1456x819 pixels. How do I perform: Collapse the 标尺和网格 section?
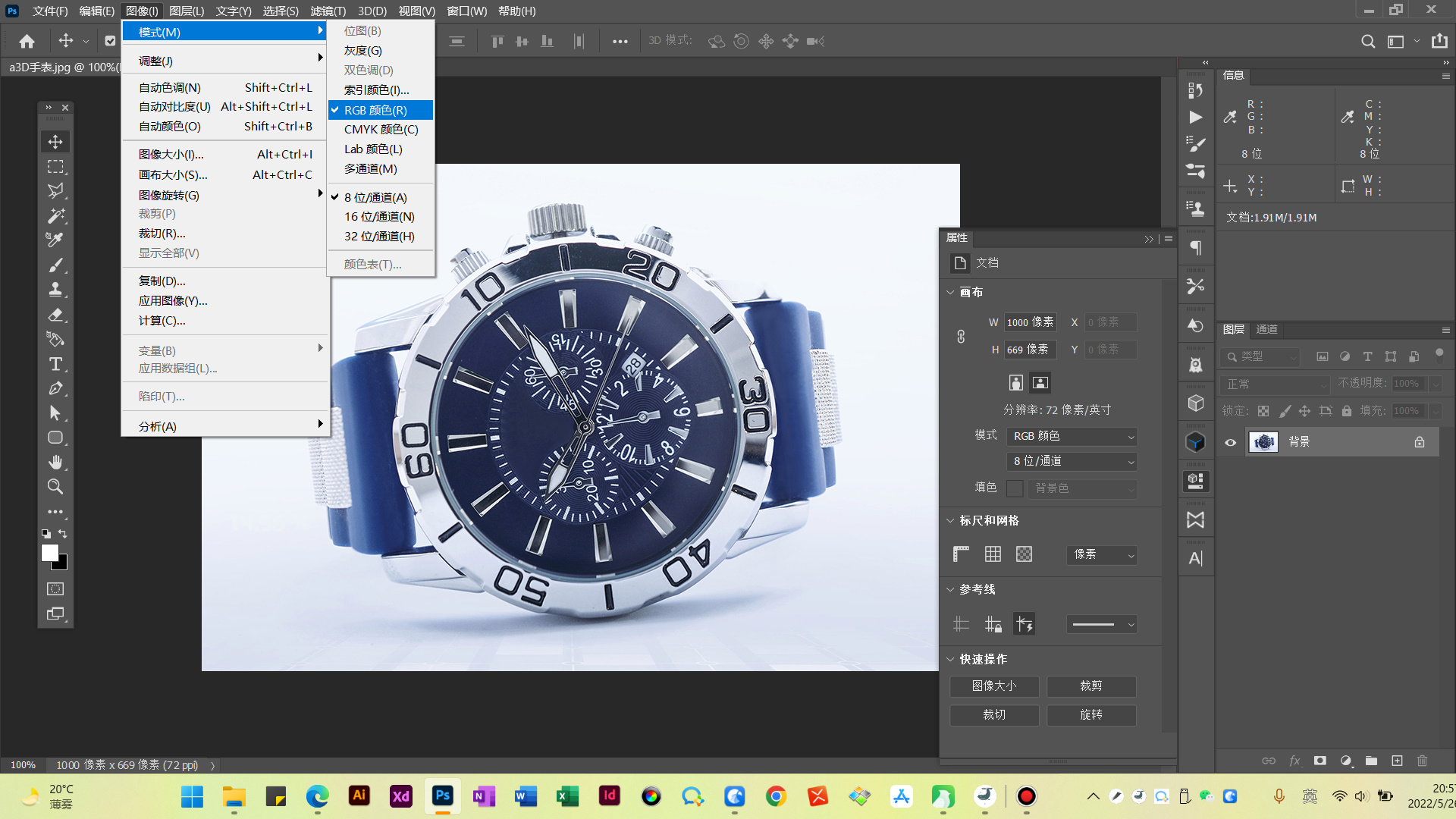click(x=950, y=520)
